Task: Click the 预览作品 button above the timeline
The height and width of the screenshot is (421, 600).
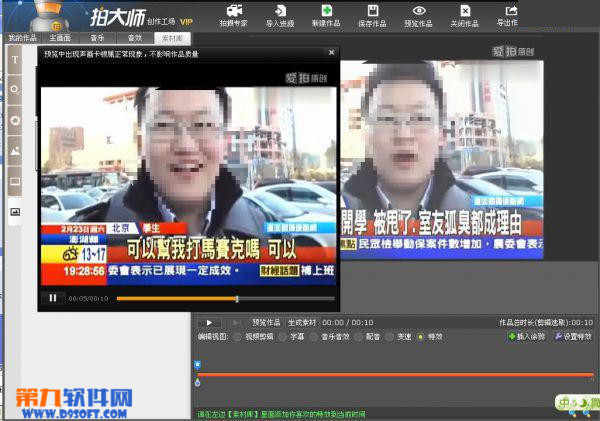Action: coord(266,323)
